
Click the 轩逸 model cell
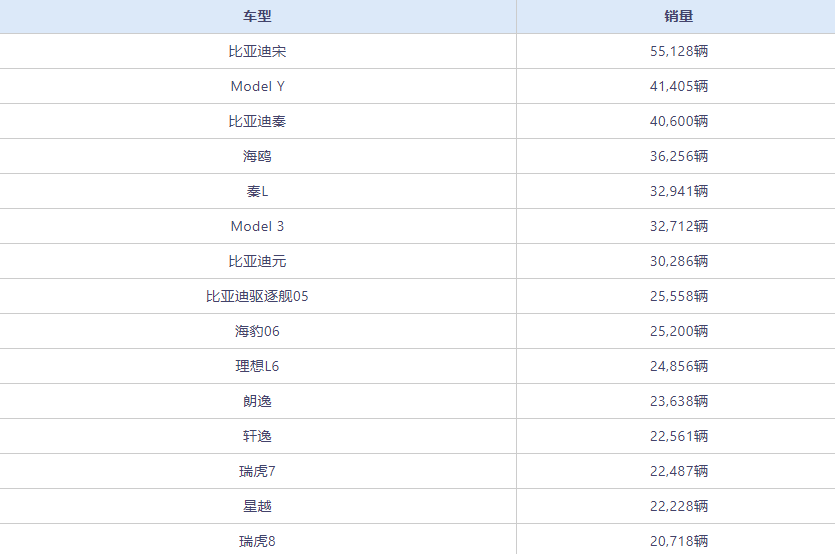(257, 436)
